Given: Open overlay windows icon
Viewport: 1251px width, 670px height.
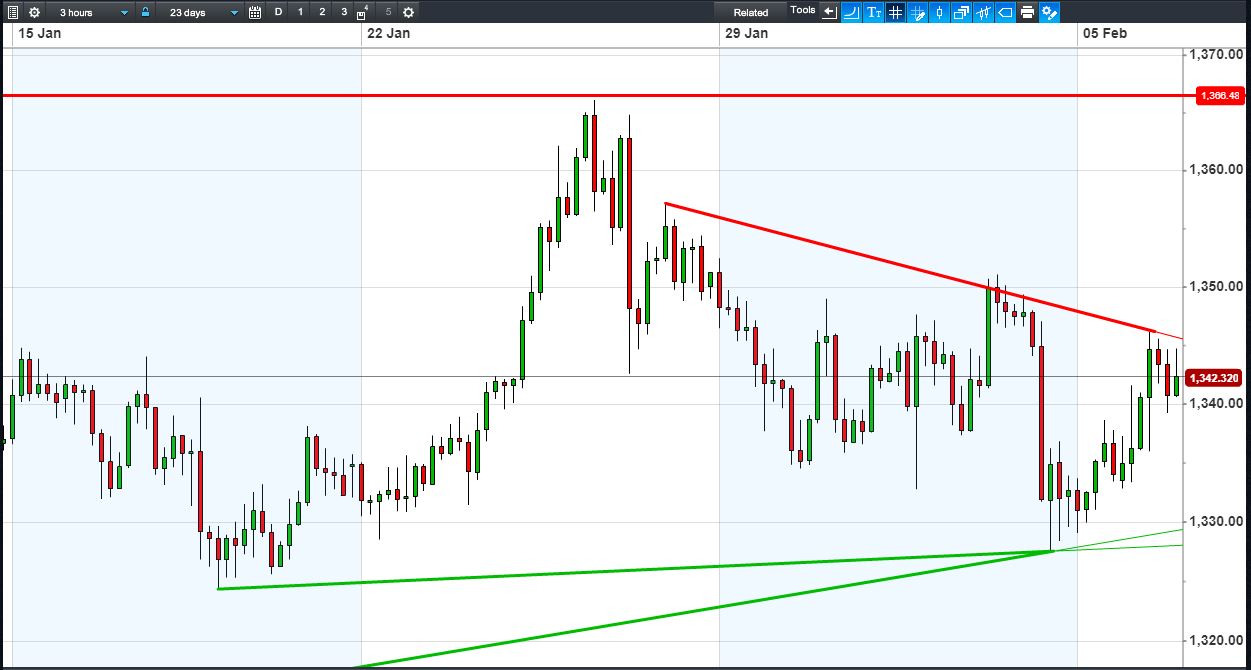Looking at the screenshot, I should [961, 12].
